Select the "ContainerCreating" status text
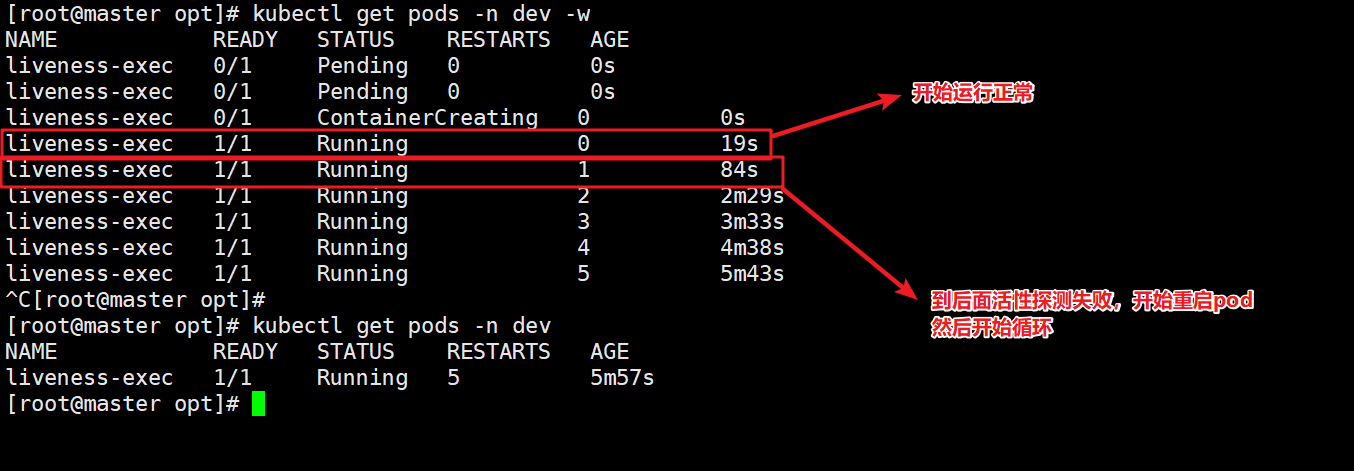 (428, 118)
